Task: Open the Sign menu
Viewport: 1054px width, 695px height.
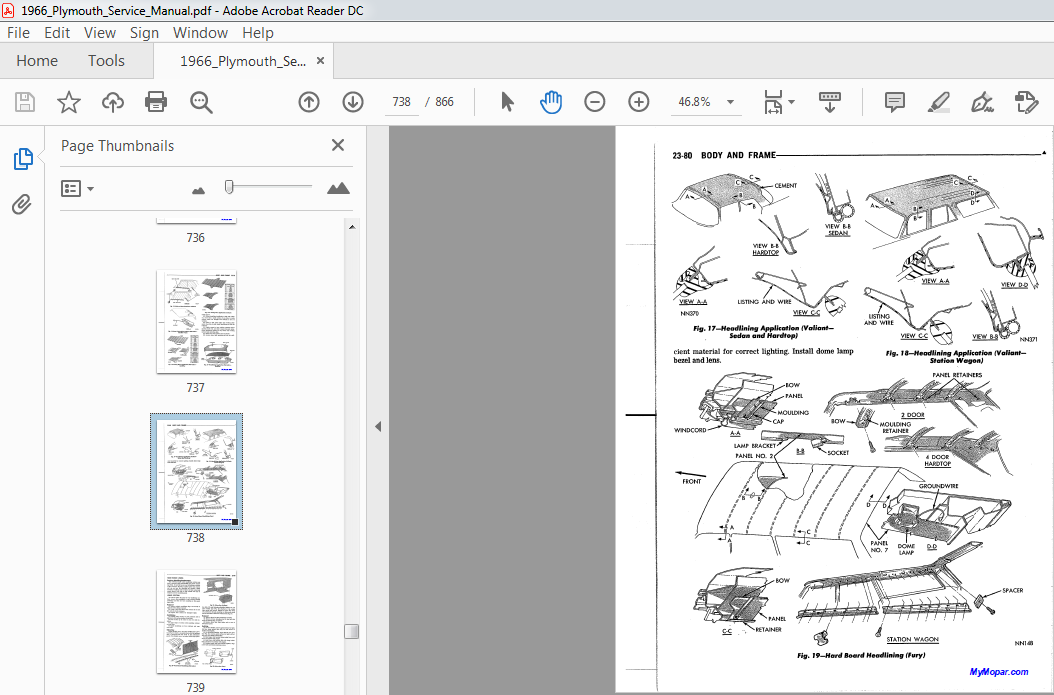Action: tap(144, 32)
